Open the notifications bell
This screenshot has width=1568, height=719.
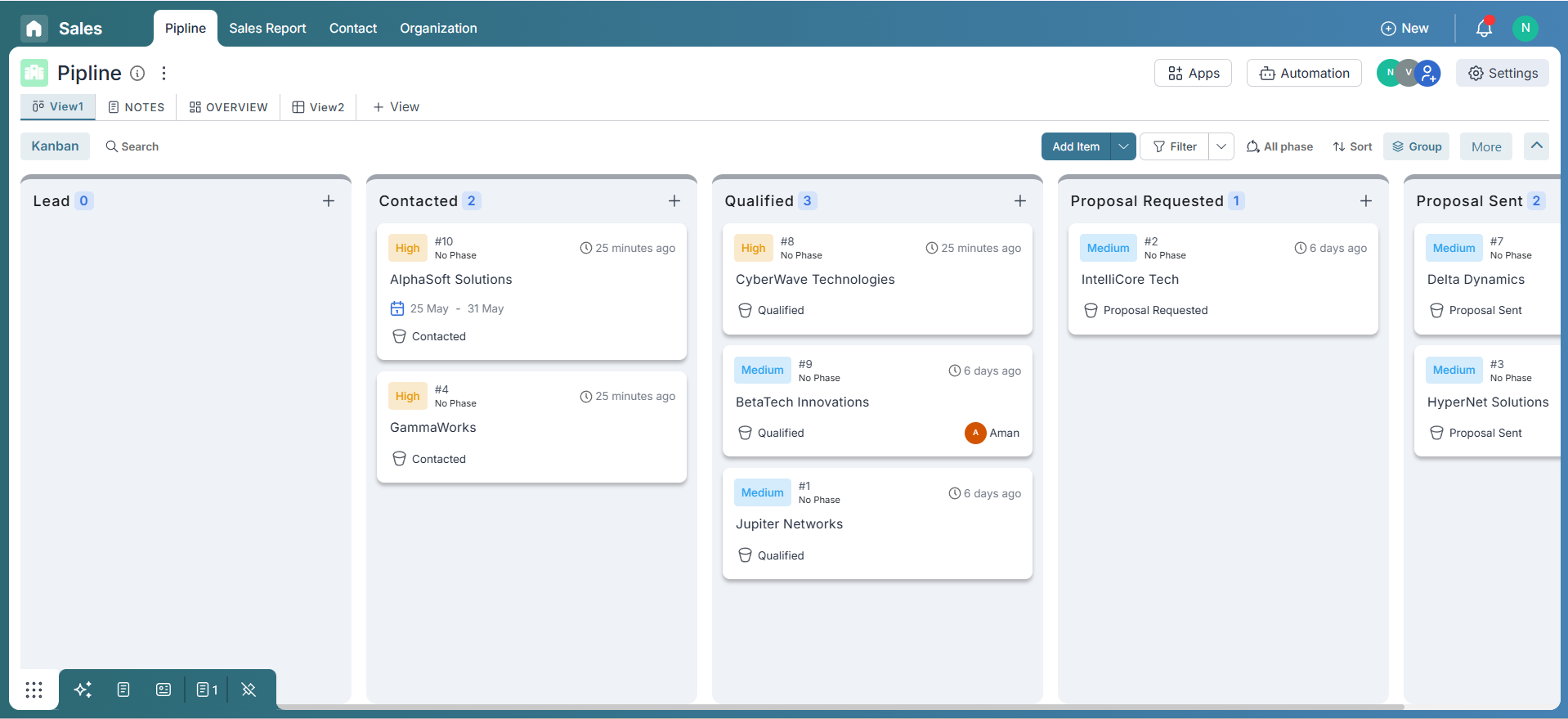[1484, 28]
